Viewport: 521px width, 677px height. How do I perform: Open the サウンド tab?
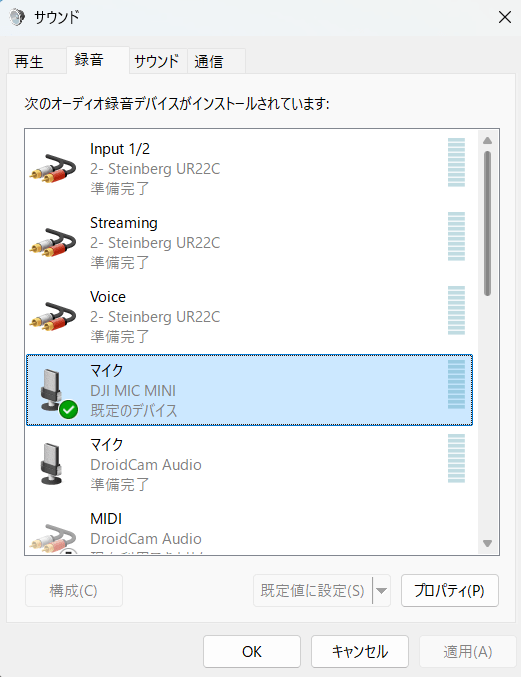coord(158,61)
